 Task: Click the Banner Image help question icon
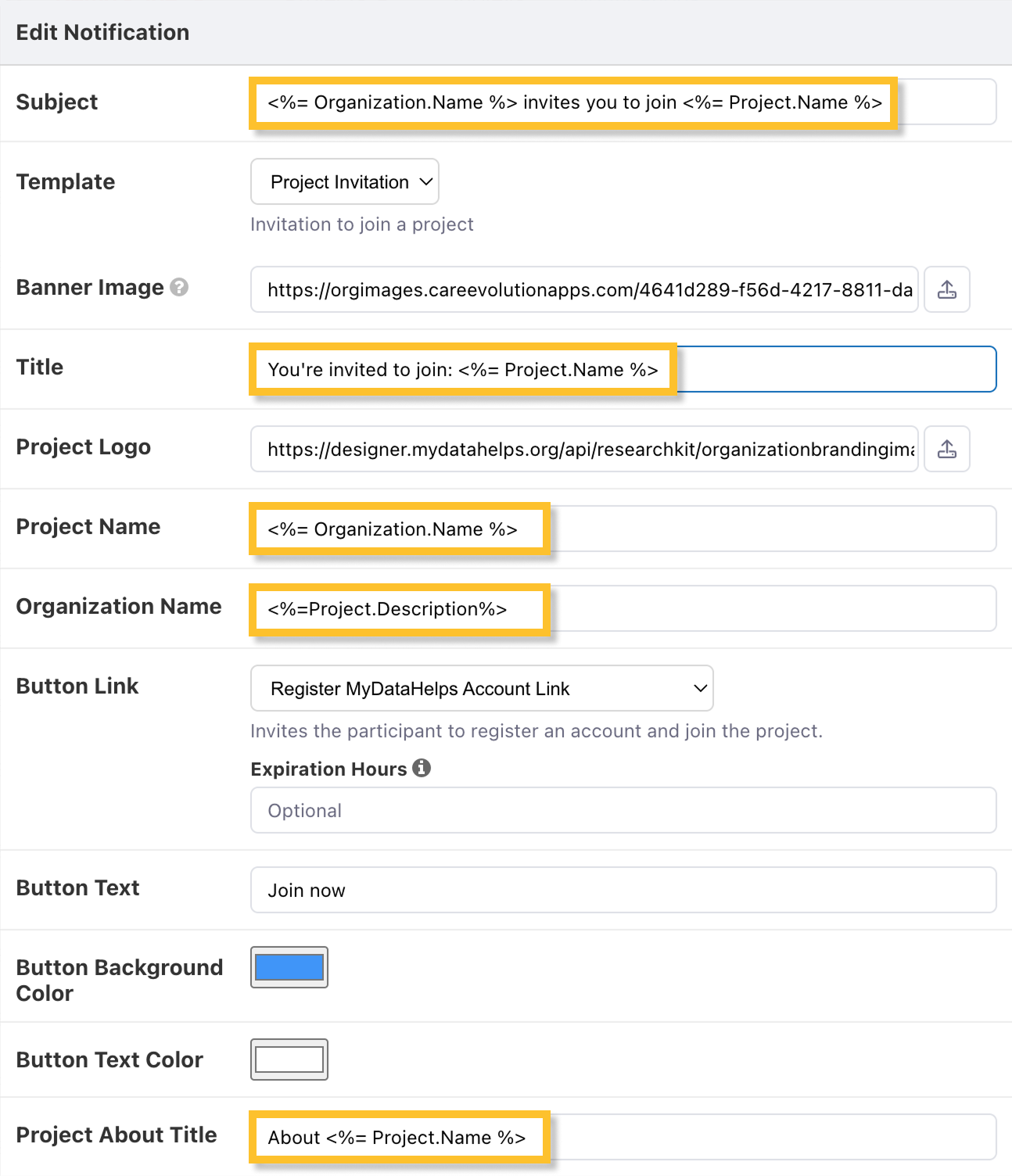(x=179, y=287)
